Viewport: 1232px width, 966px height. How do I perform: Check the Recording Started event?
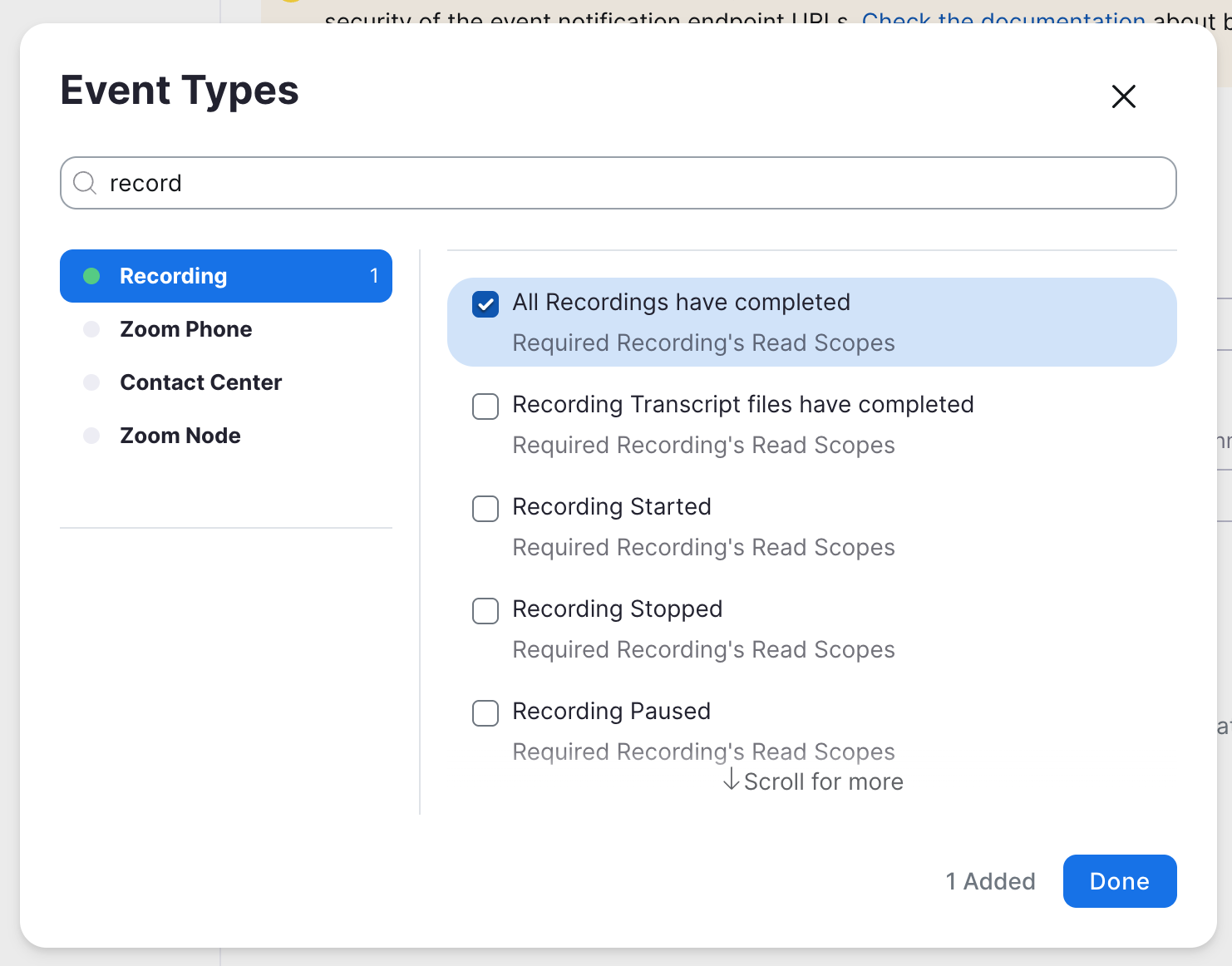click(x=485, y=509)
